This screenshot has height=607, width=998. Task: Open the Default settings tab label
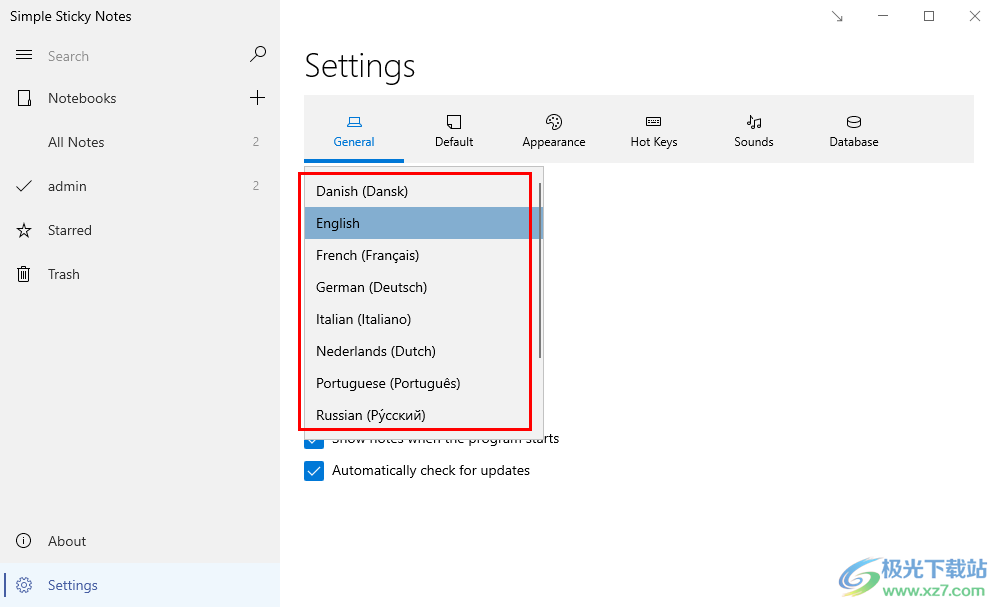pos(454,142)
